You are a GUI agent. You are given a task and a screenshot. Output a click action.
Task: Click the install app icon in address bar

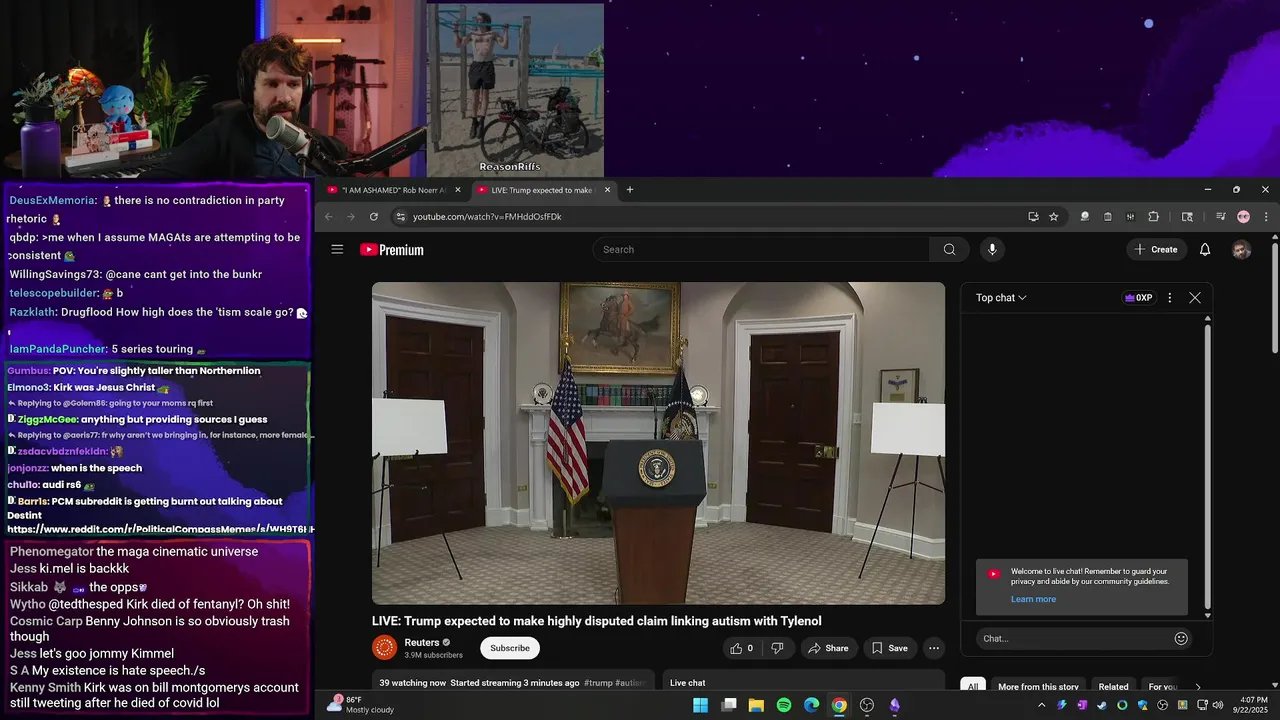point(1033,216)
